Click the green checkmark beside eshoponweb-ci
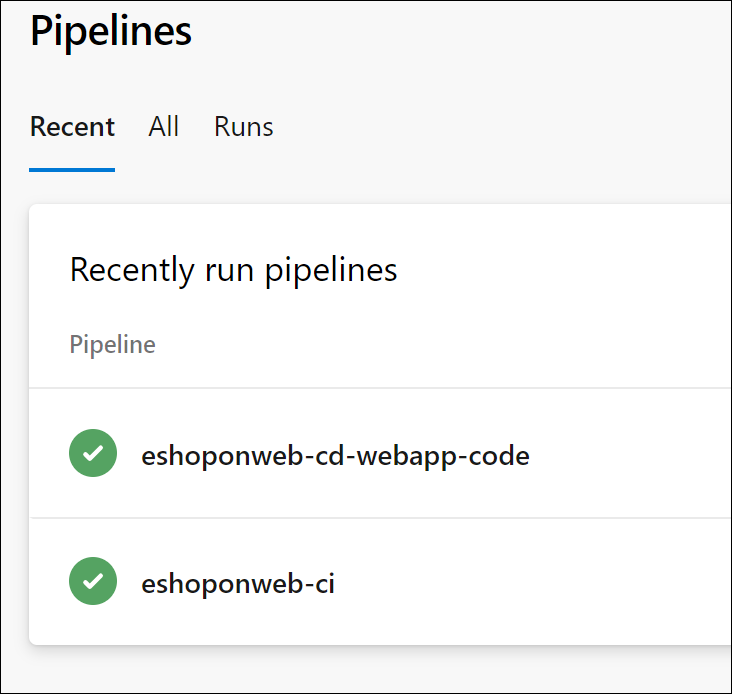This screenshot has width=732, height=694. click(x=93, y=581)
